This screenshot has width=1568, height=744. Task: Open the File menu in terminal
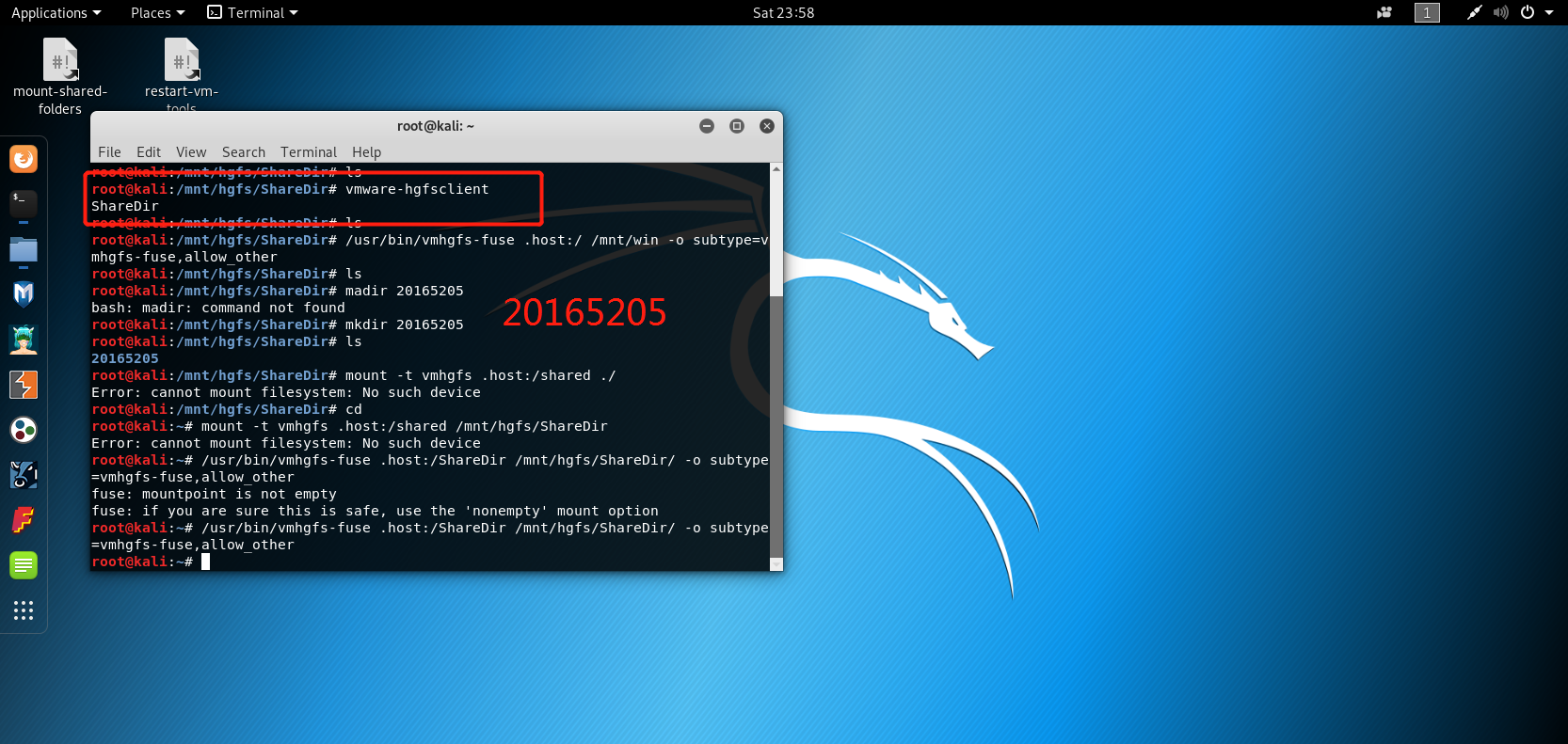[x=109, y=151]
